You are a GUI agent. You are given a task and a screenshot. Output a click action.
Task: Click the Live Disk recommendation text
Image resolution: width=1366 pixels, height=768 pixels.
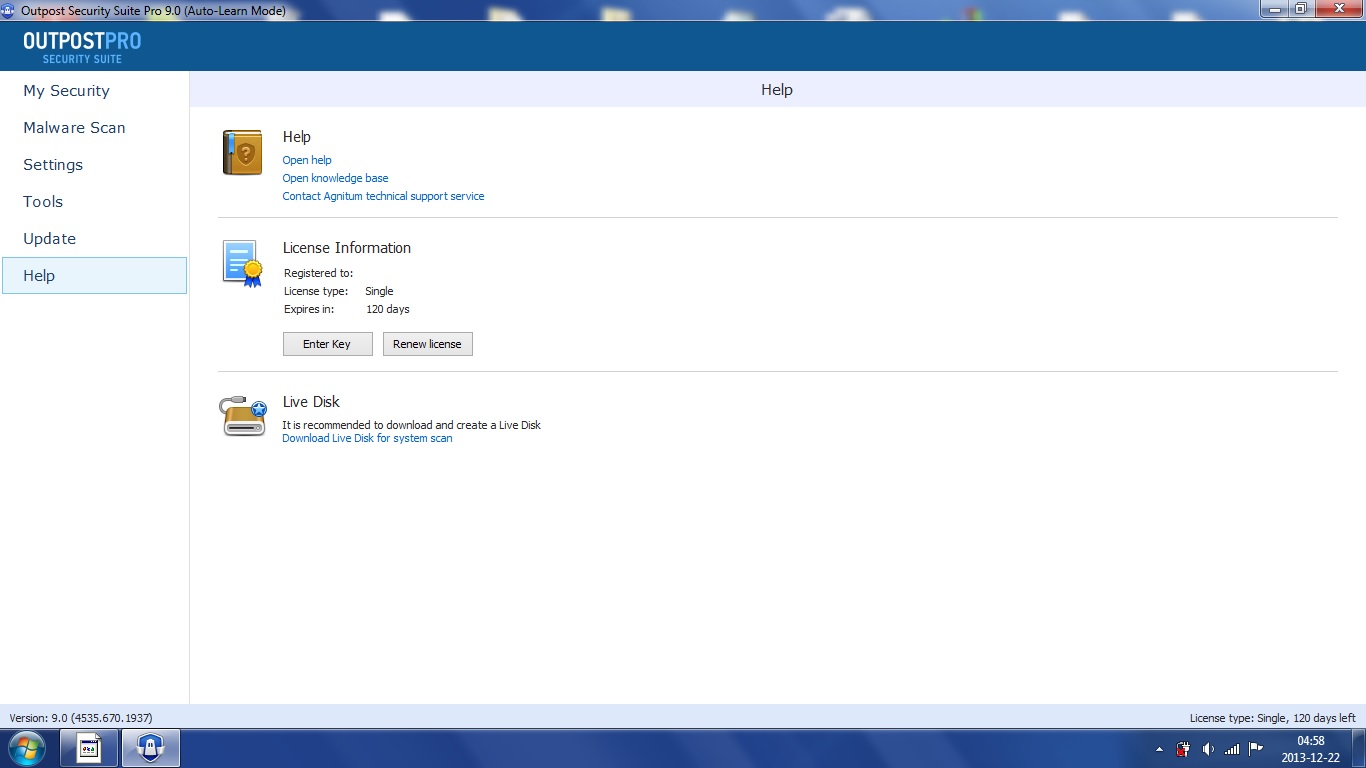pyautogui.click(x=411, y=425)
